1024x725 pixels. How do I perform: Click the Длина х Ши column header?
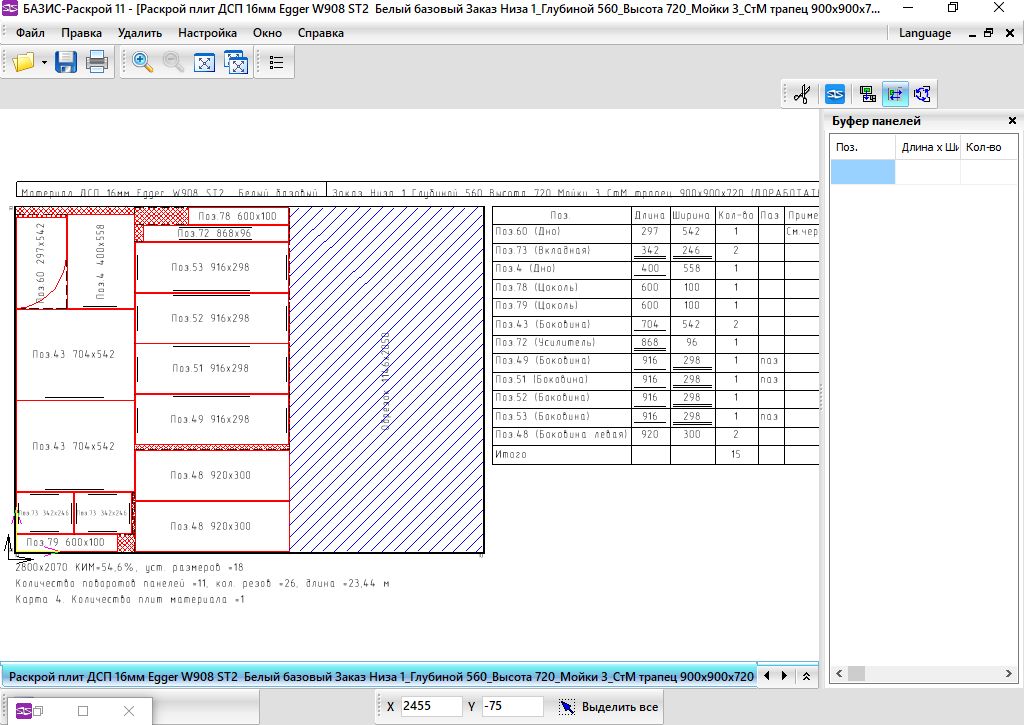point(927,147)
